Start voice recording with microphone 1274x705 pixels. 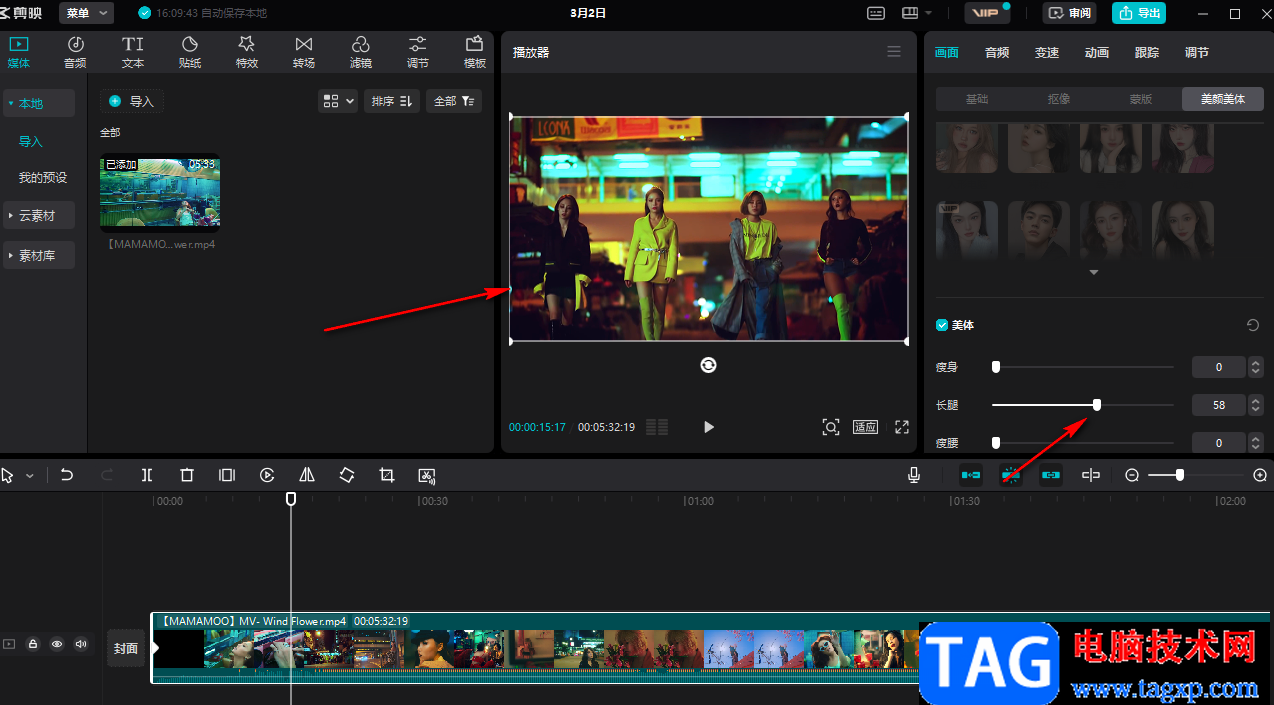(x=914, y=476)
